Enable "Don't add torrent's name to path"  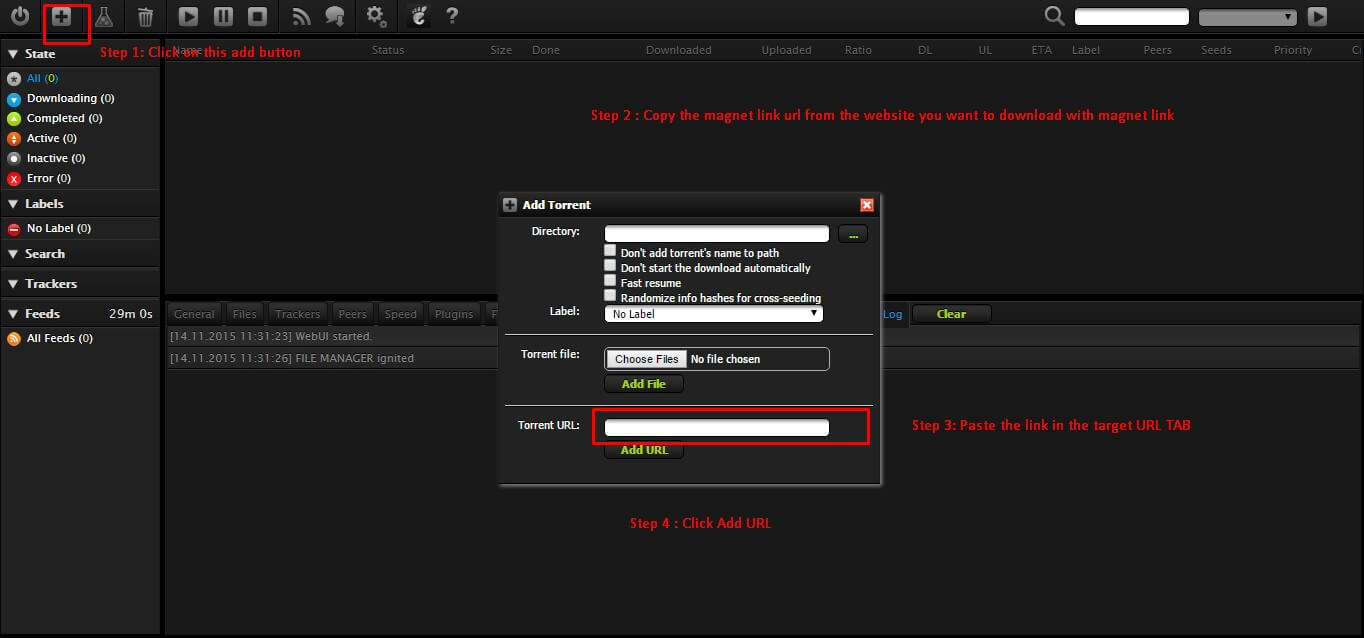[x=610, y=251]
